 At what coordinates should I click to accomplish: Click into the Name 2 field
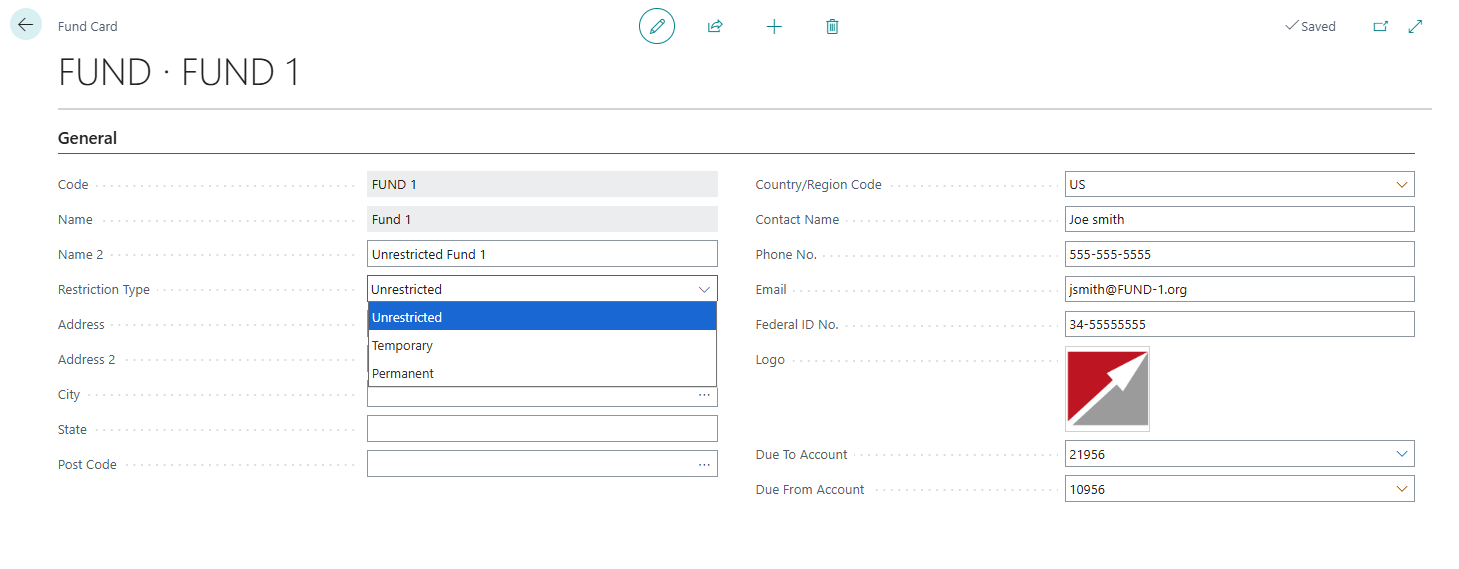tap(541, 254)
